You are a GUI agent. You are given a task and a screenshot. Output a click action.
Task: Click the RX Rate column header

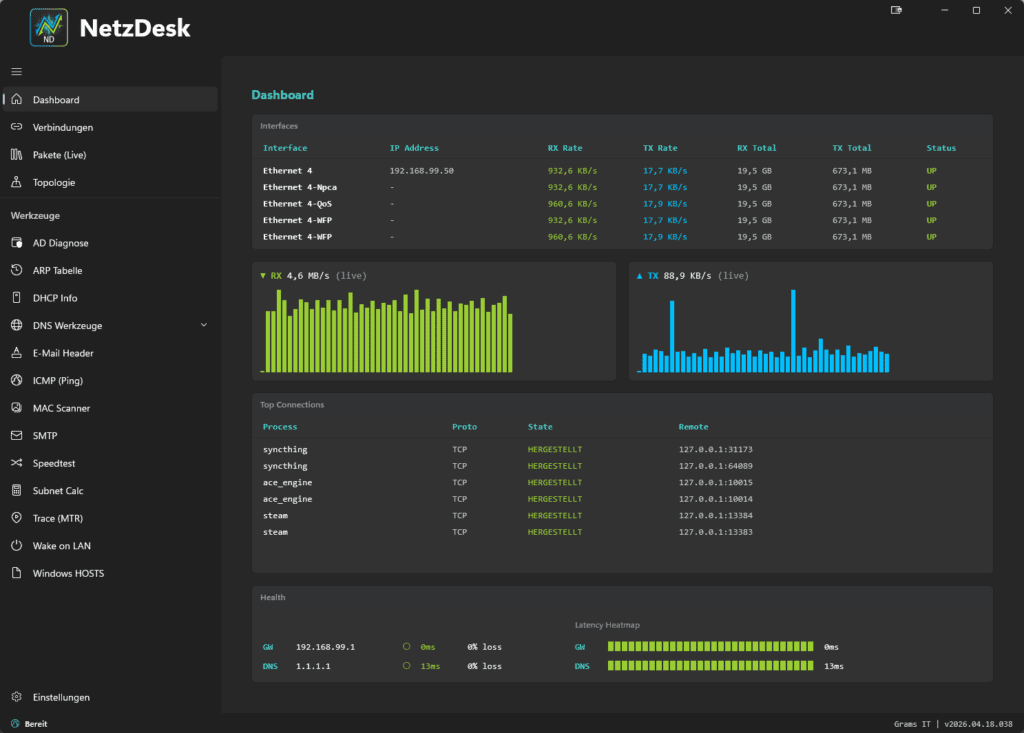point(565,148)
